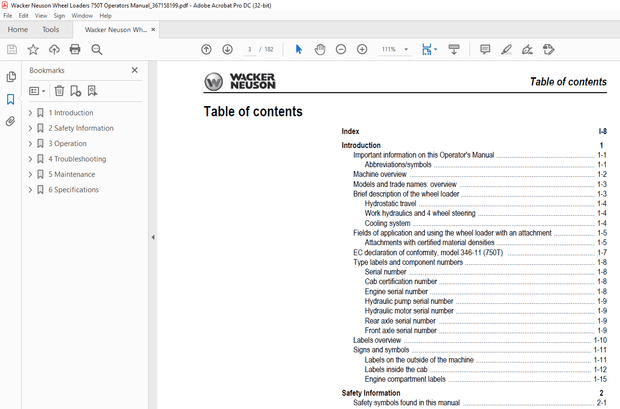Close the Wacker Neuson document tab
620x409 pixels.
tap(153, 30)
